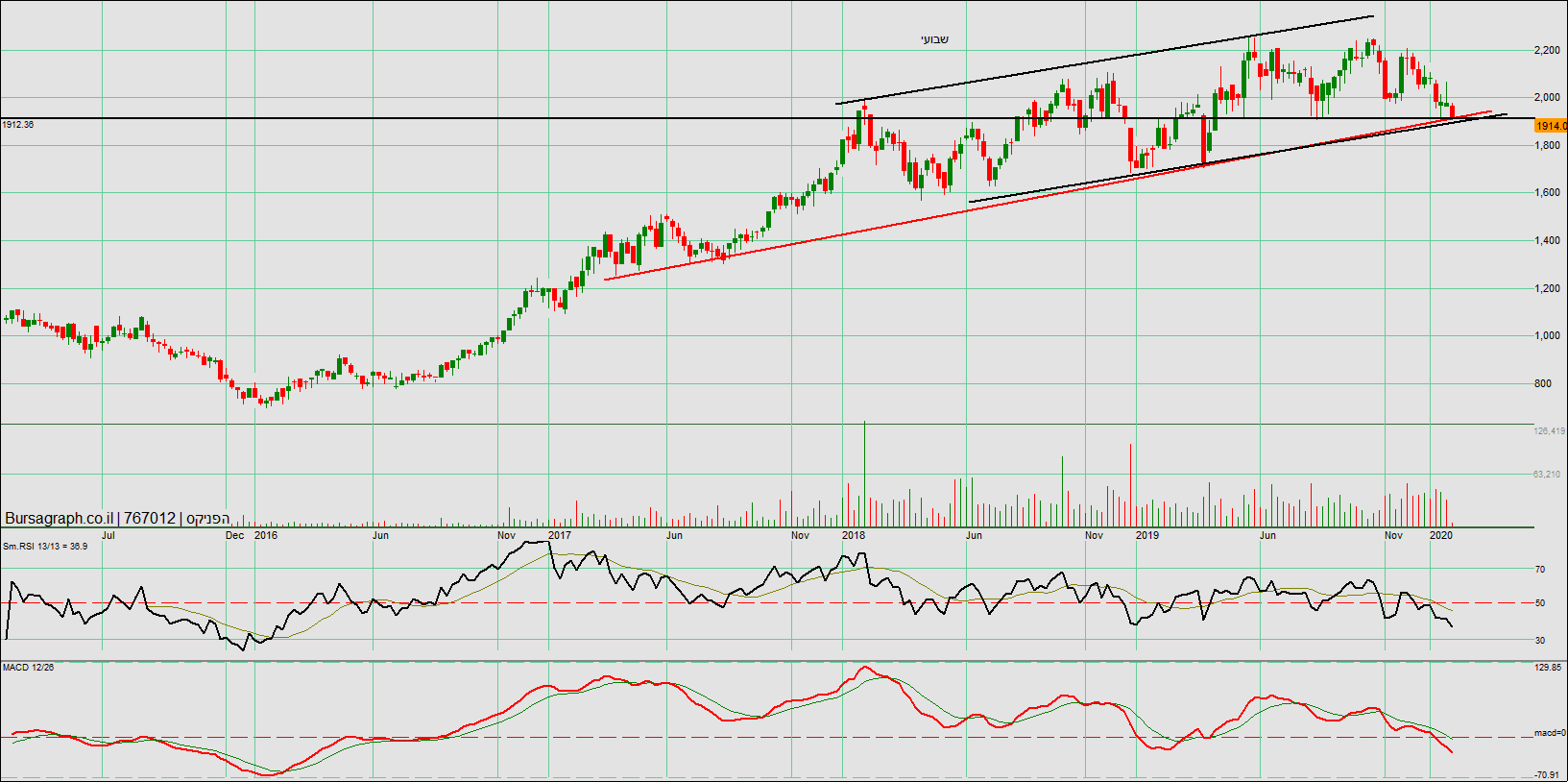Click the 1,400 price axis label
Screen dimensions: 1568x782
point(1547,240)
